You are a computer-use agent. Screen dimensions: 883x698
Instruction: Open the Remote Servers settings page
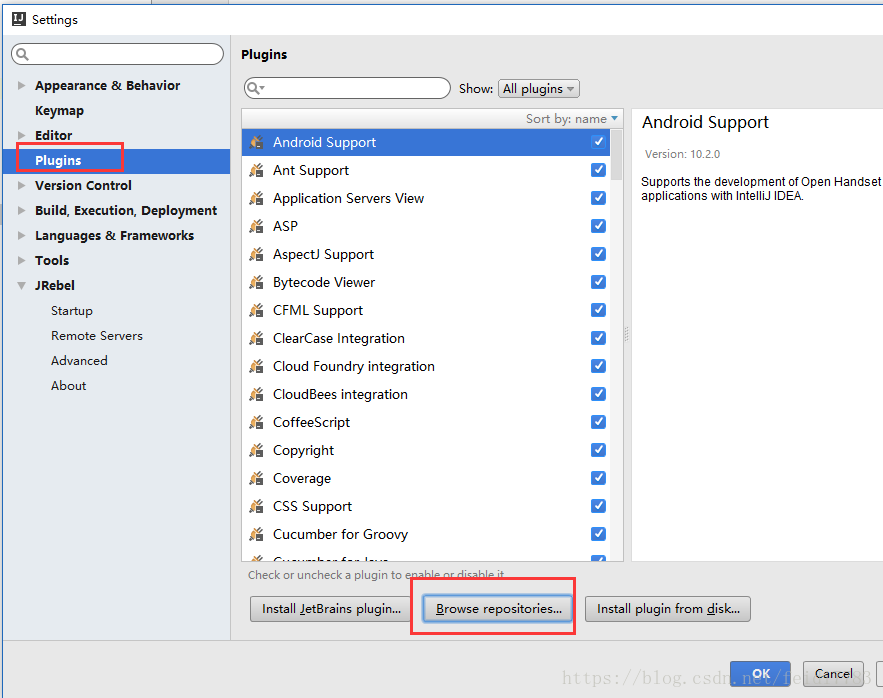point(97,336)
